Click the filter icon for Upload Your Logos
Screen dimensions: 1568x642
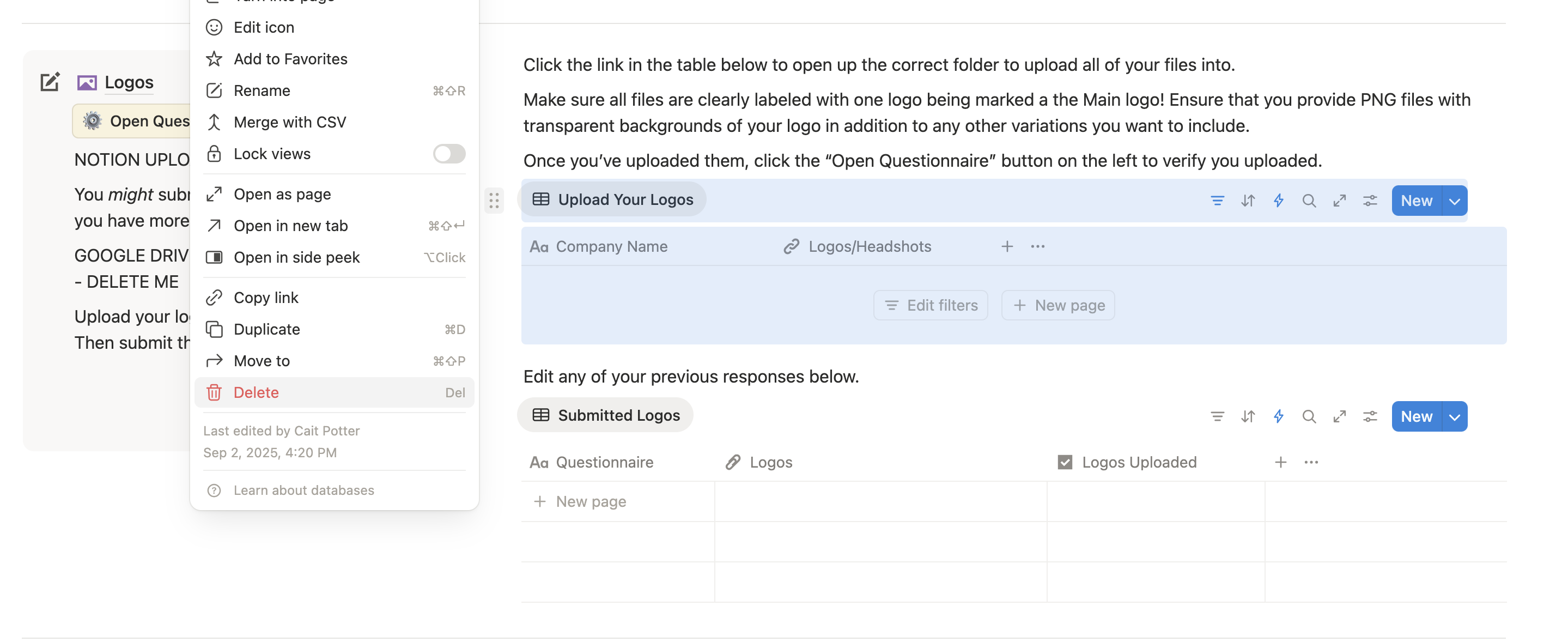point(1217,201)
